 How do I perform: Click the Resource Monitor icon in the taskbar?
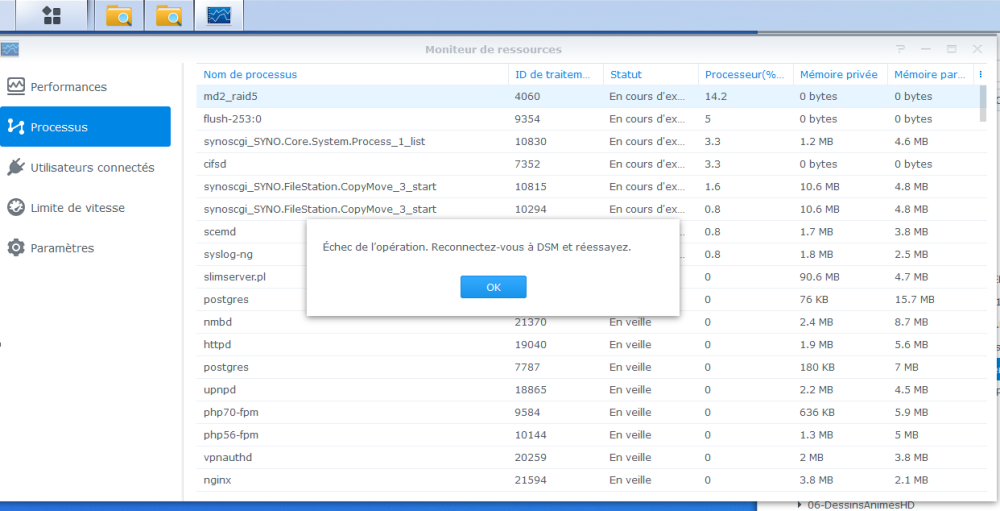click(x=219, y=15)
